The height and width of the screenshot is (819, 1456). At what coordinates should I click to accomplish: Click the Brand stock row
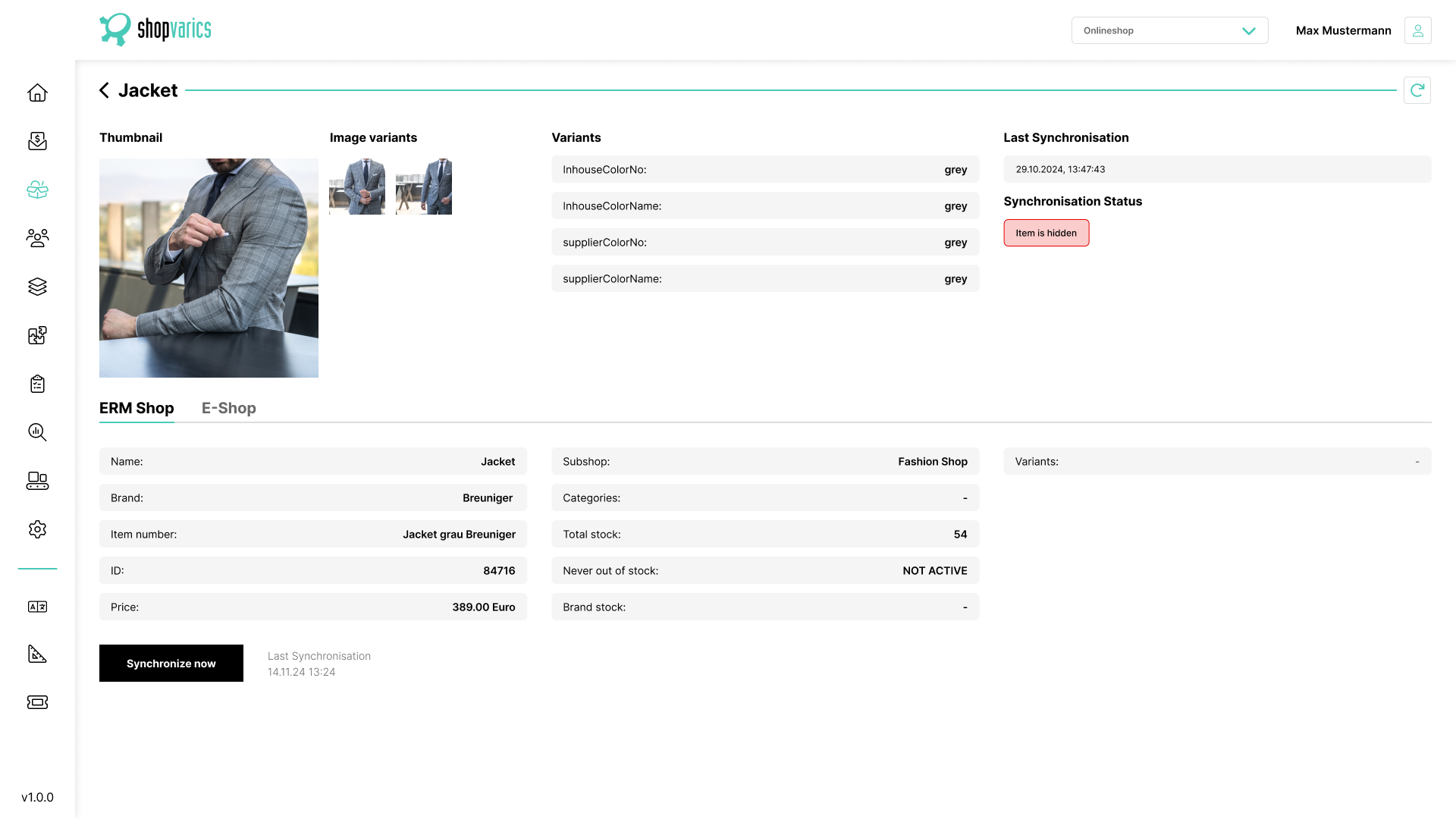point(765,607)
